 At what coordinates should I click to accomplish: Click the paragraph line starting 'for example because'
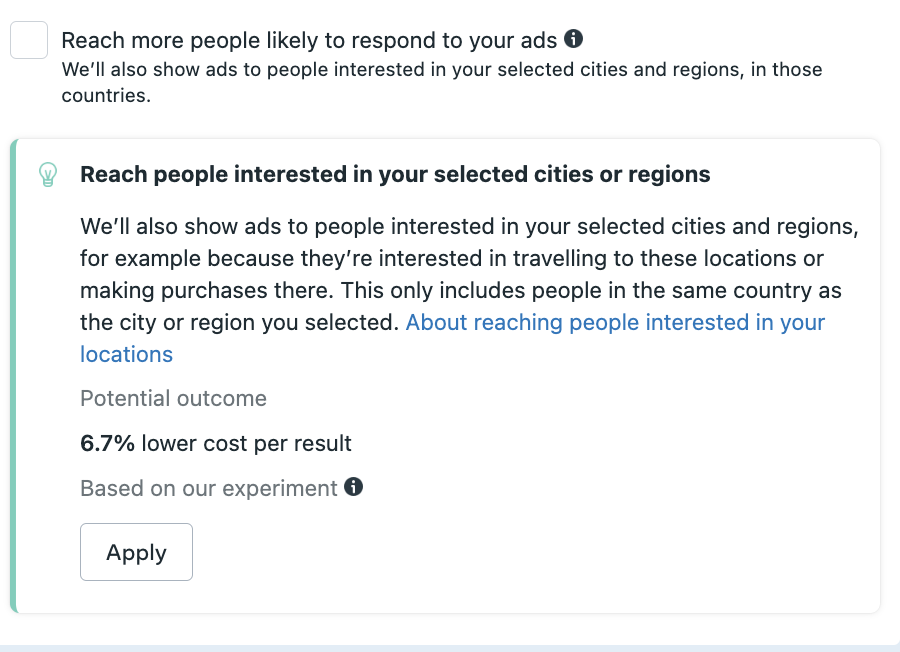click(451, 259)
